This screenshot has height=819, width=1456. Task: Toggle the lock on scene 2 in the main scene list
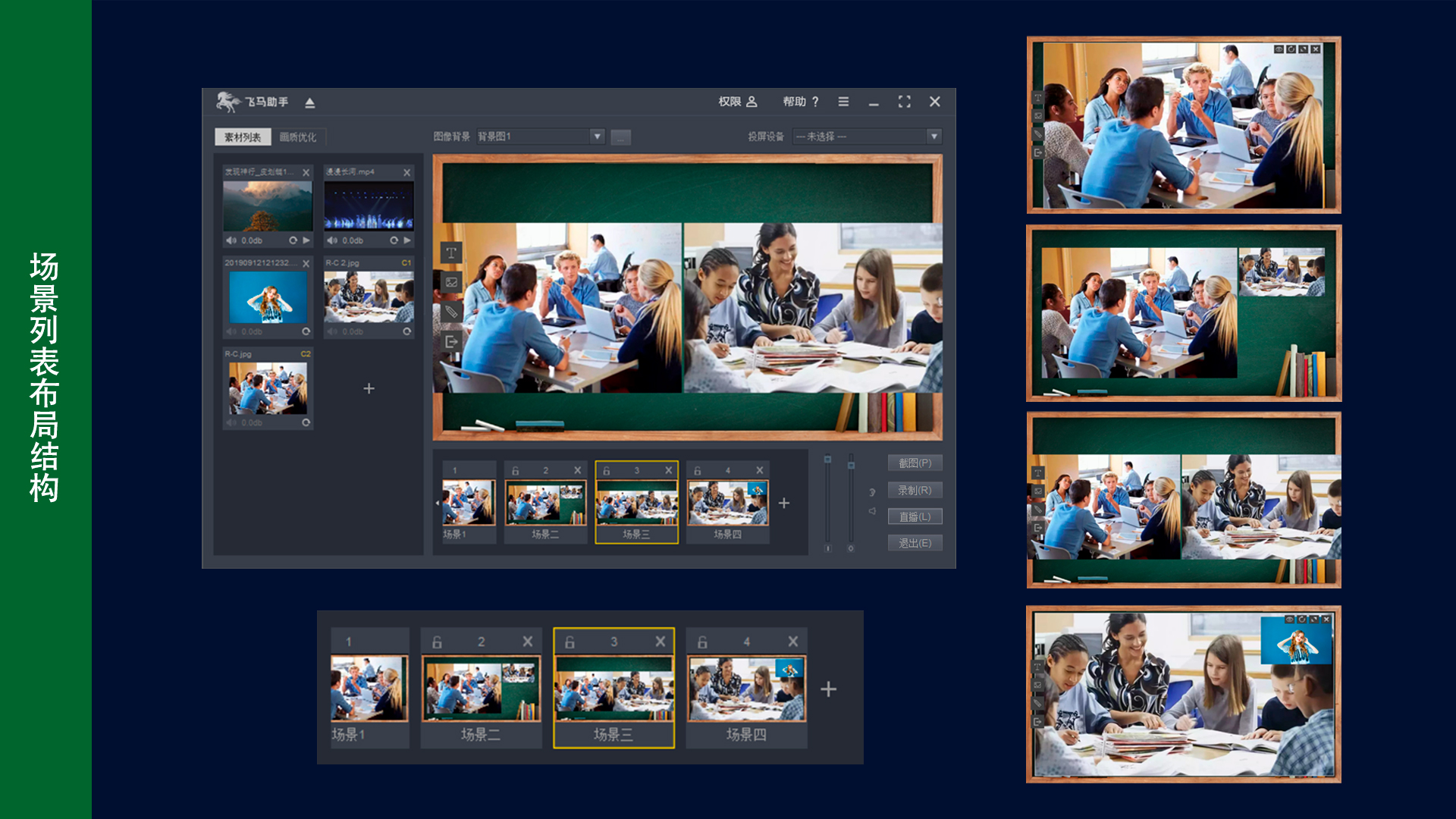pyautogui.click(x=516, y=471)
